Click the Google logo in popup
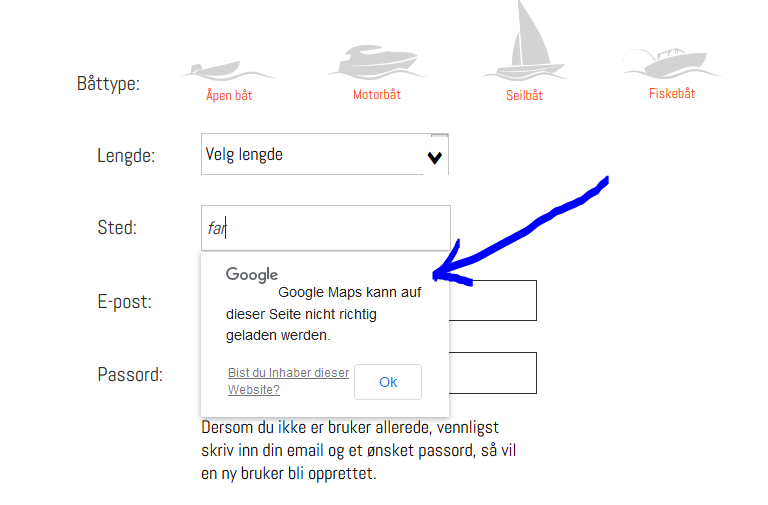 click(252, 275)
